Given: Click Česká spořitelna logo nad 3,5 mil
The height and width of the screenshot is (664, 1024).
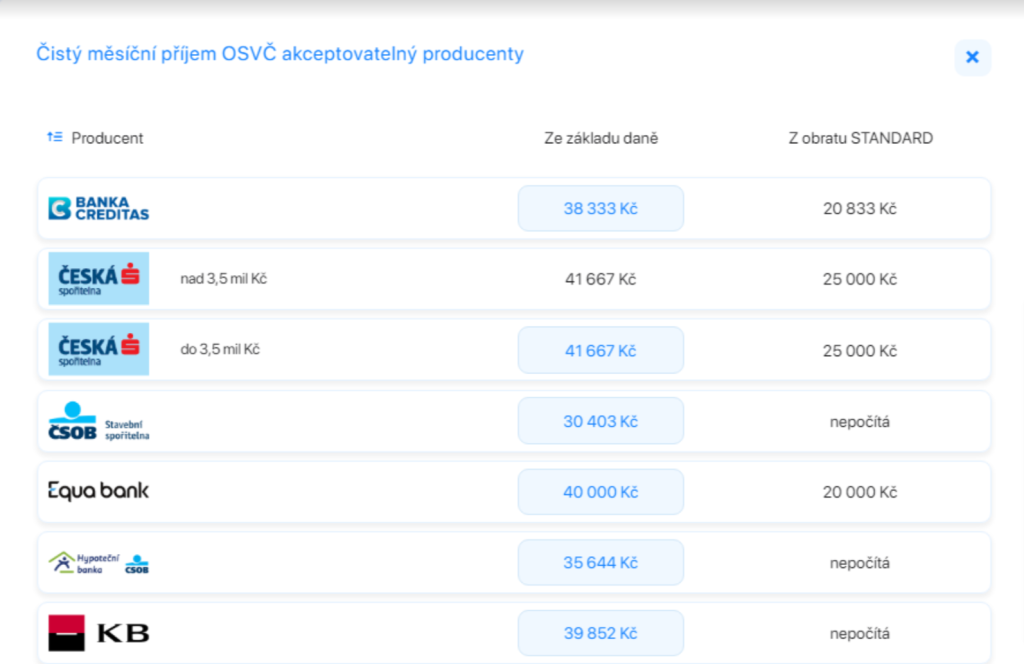Looking at the screenshot, I should [99, 279].
